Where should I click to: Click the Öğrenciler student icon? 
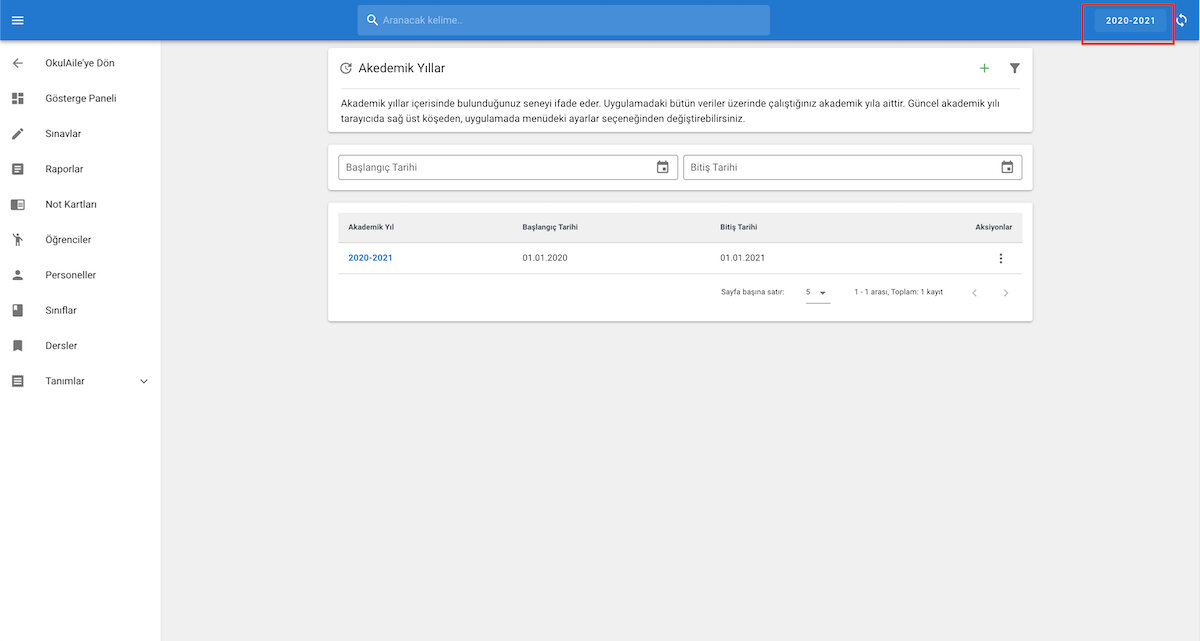tap(17, 240)
